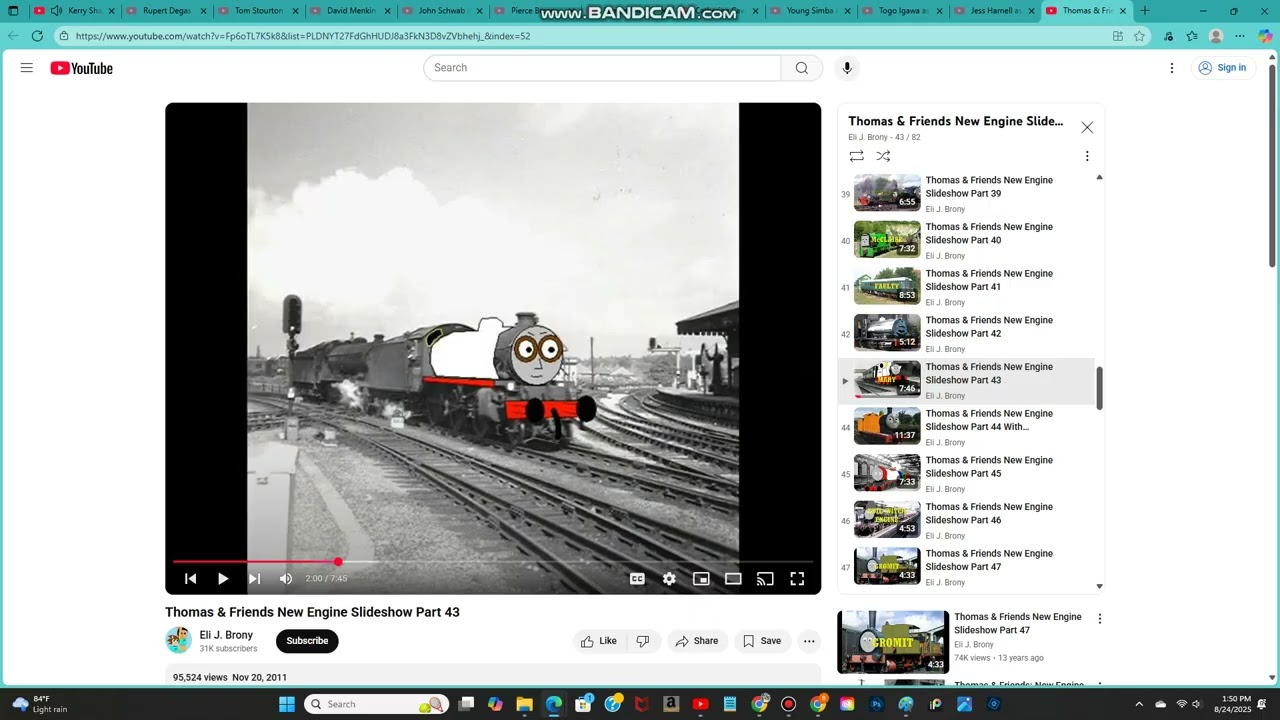
Task: Open the Eli J. Brony channel avatar
Action: pos(178,640)
